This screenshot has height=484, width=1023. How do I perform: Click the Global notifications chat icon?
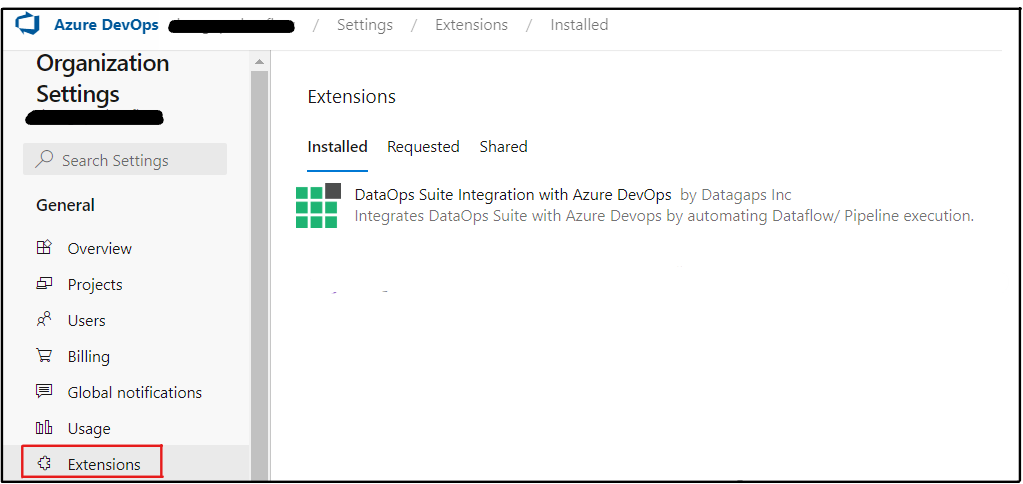click(x=44, y=392)
